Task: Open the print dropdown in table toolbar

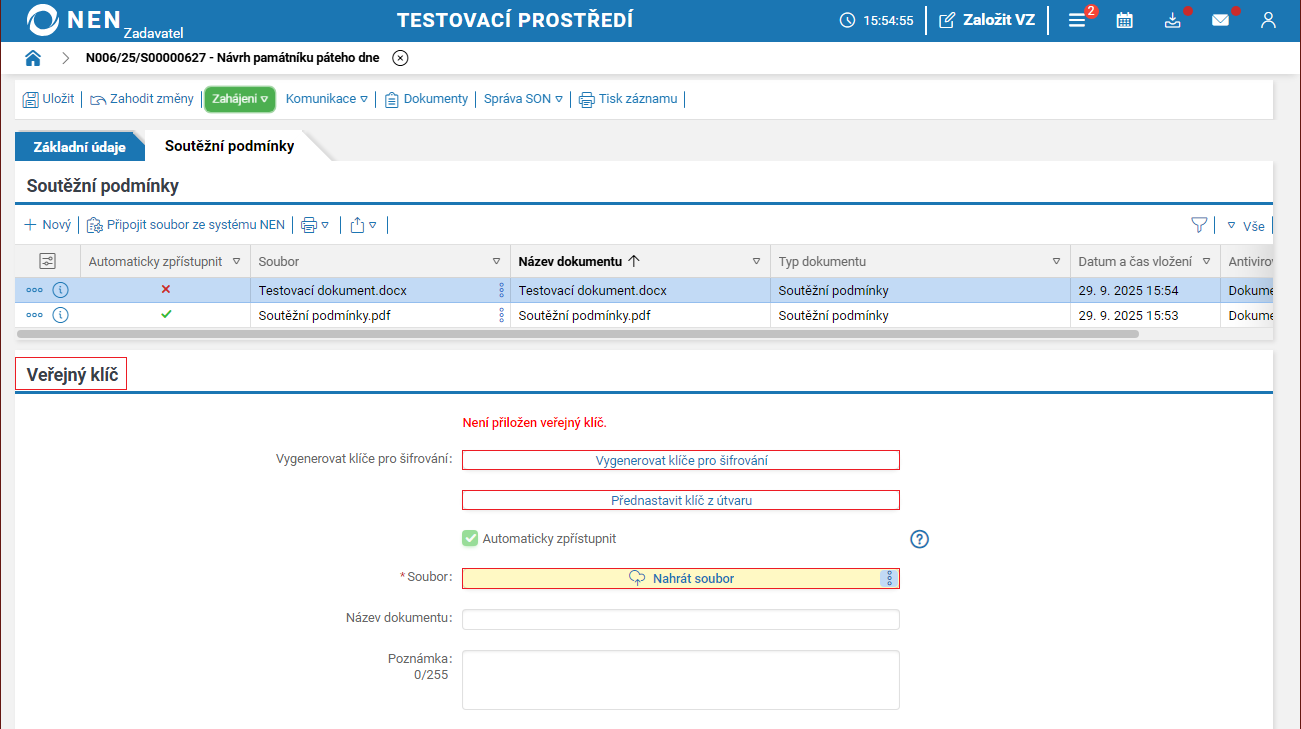Action: 315,225
